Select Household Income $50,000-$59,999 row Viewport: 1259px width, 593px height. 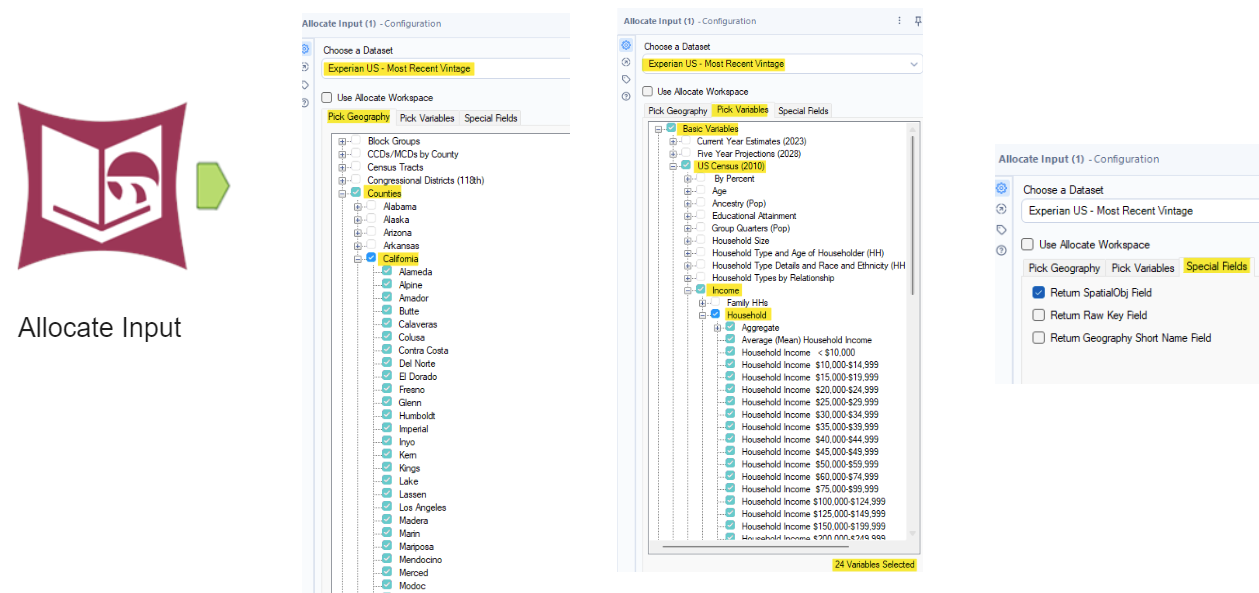click(810, 464)
